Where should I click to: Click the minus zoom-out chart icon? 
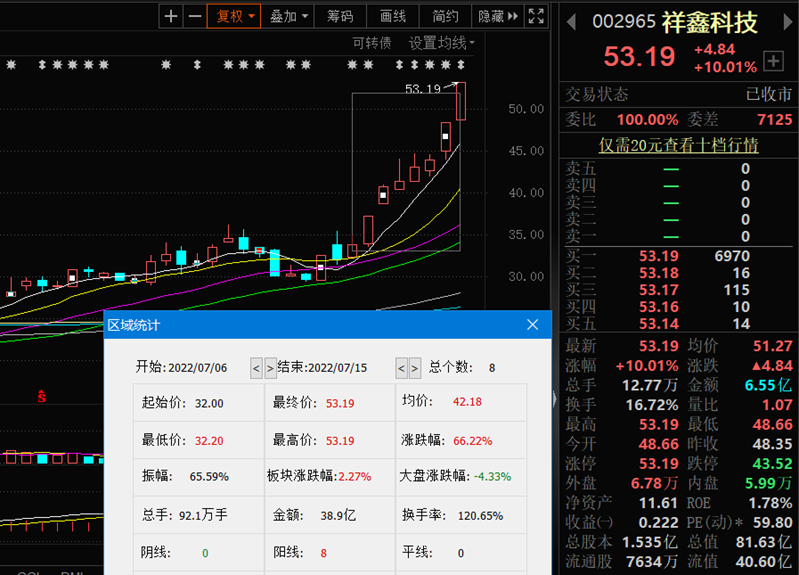coord(194,16)
